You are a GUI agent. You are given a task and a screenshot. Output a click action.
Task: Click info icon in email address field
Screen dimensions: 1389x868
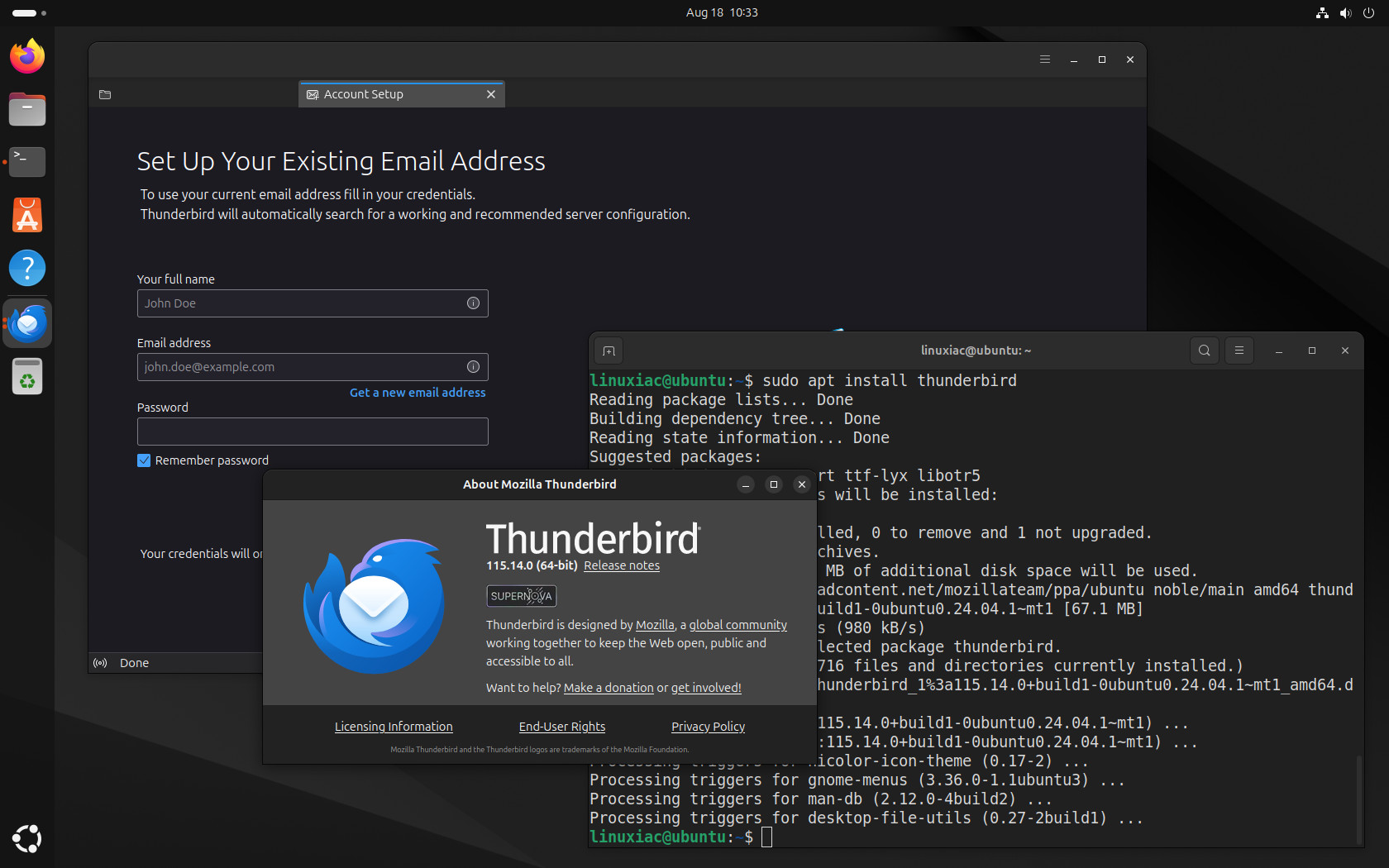coord(473,367)
